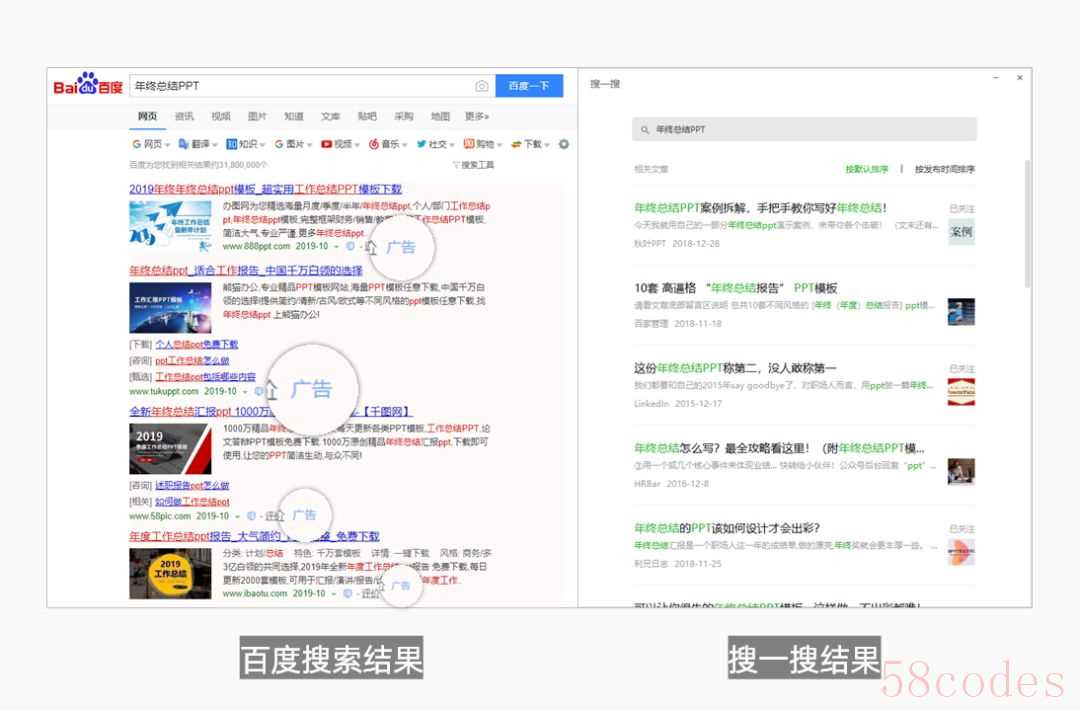Open the Google 图片 shortcut dropdown

point(293,144)
